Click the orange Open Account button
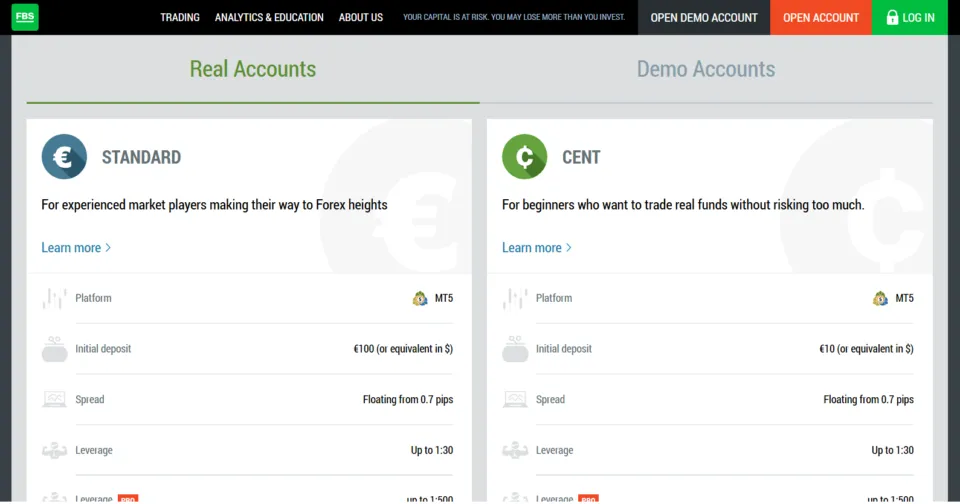 [x=821, y=17]
